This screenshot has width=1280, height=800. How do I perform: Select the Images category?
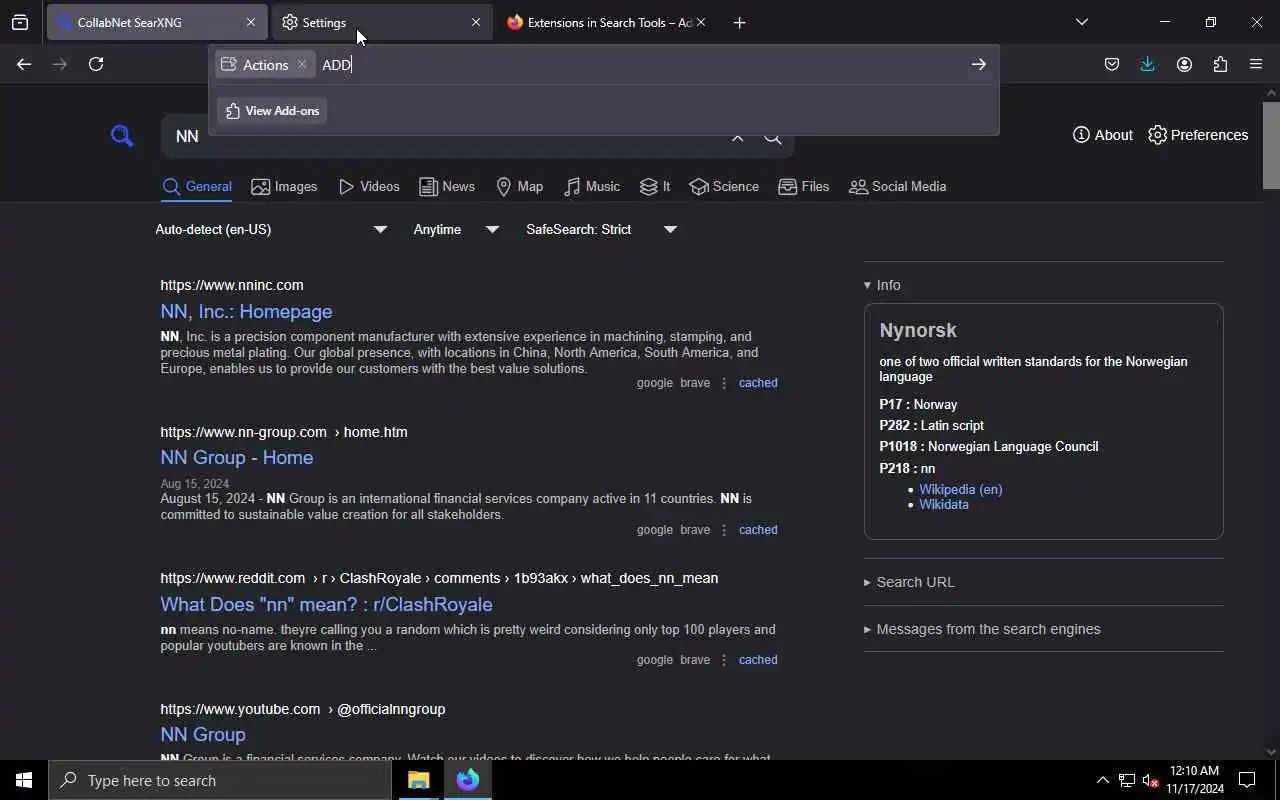284,187
